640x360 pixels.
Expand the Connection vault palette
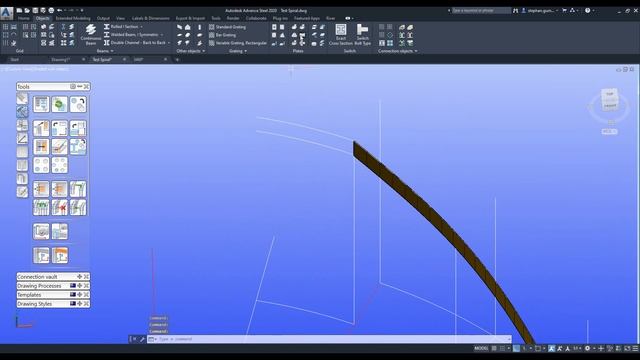point(80,276)
